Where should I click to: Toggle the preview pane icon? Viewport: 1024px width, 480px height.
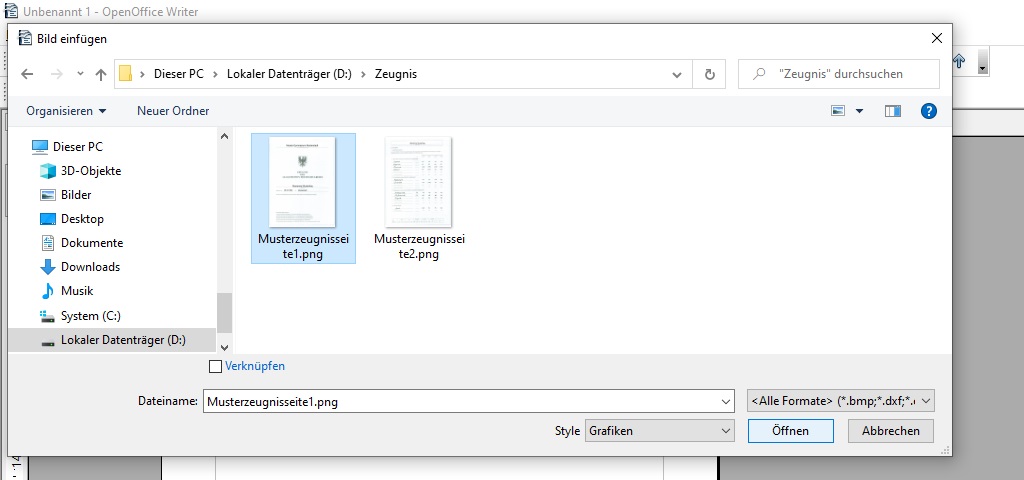click(x=893, y=111)
